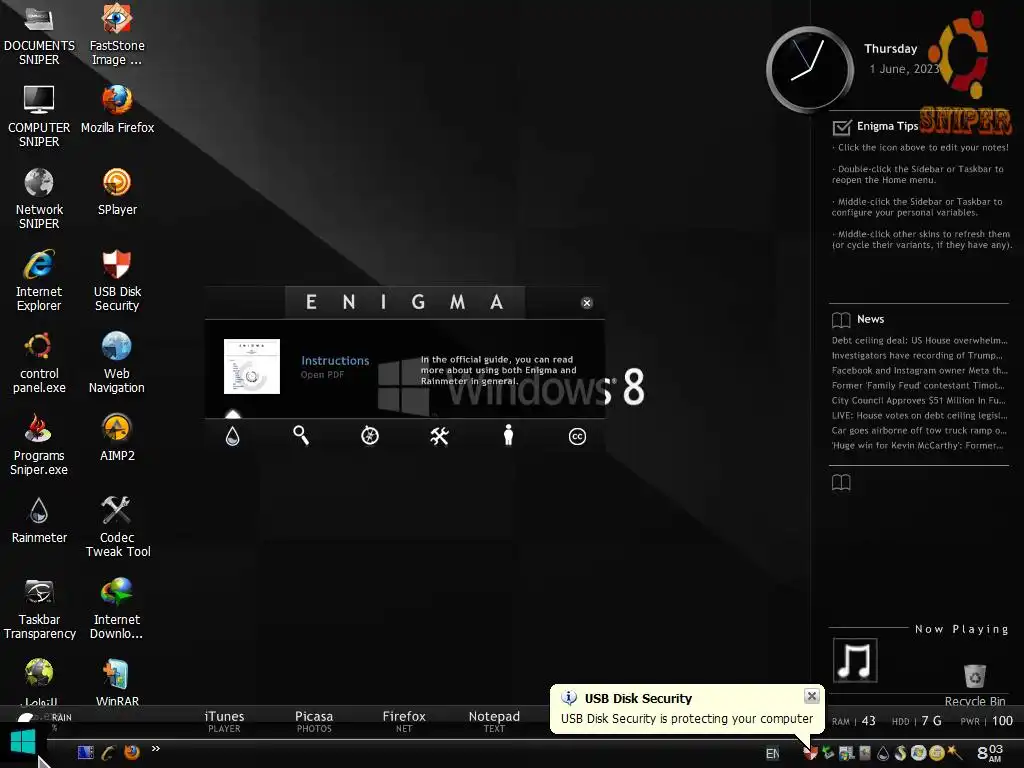Open Taskbar Transparency desktop icon
Screen dimensions: 1024x768
click(39, 609)
